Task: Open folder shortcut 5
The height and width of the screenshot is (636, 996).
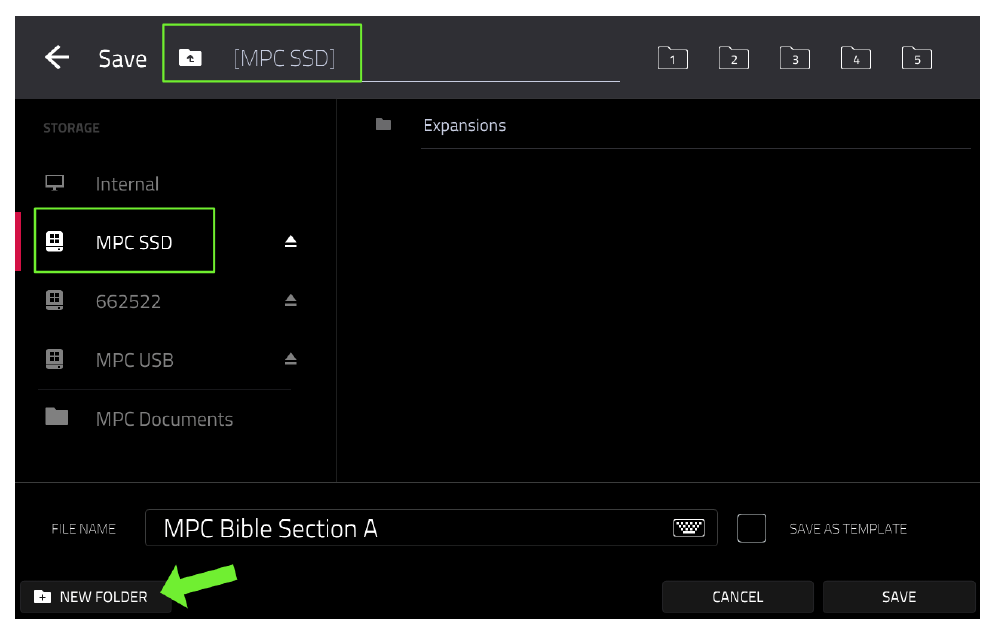Action: [x=917, y=58]
